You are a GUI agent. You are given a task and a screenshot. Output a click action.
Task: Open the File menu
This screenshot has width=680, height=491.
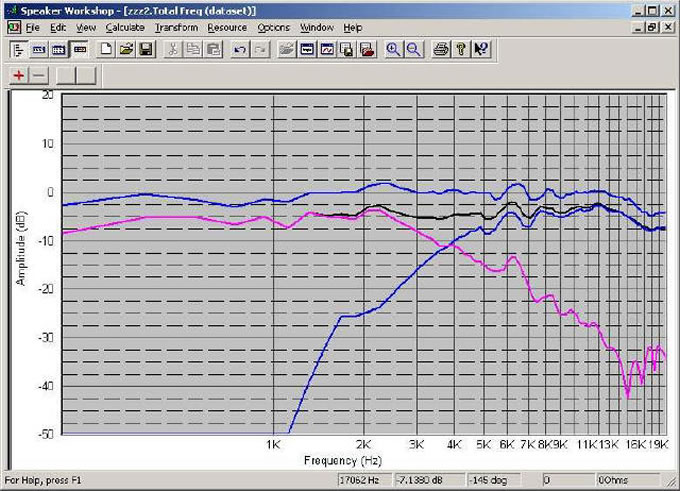pos(33,27)
